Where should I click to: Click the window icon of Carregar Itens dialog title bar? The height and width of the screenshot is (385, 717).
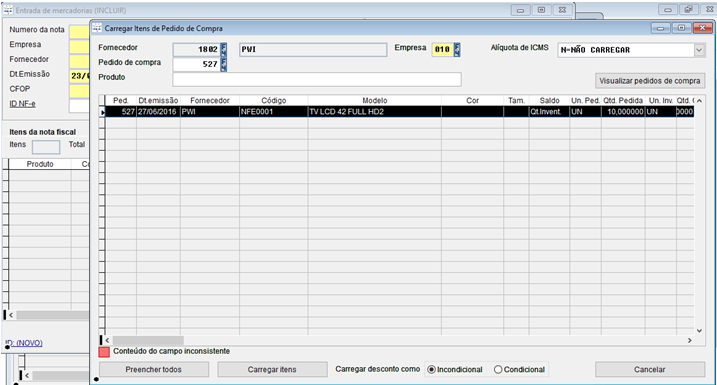pos(97,28)
